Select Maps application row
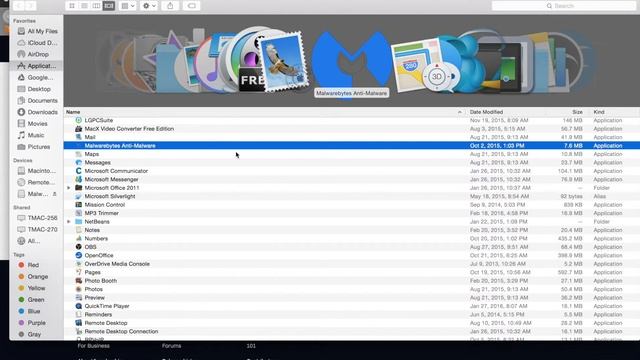The height and width of the screenshot is (360, 640). 351,154
